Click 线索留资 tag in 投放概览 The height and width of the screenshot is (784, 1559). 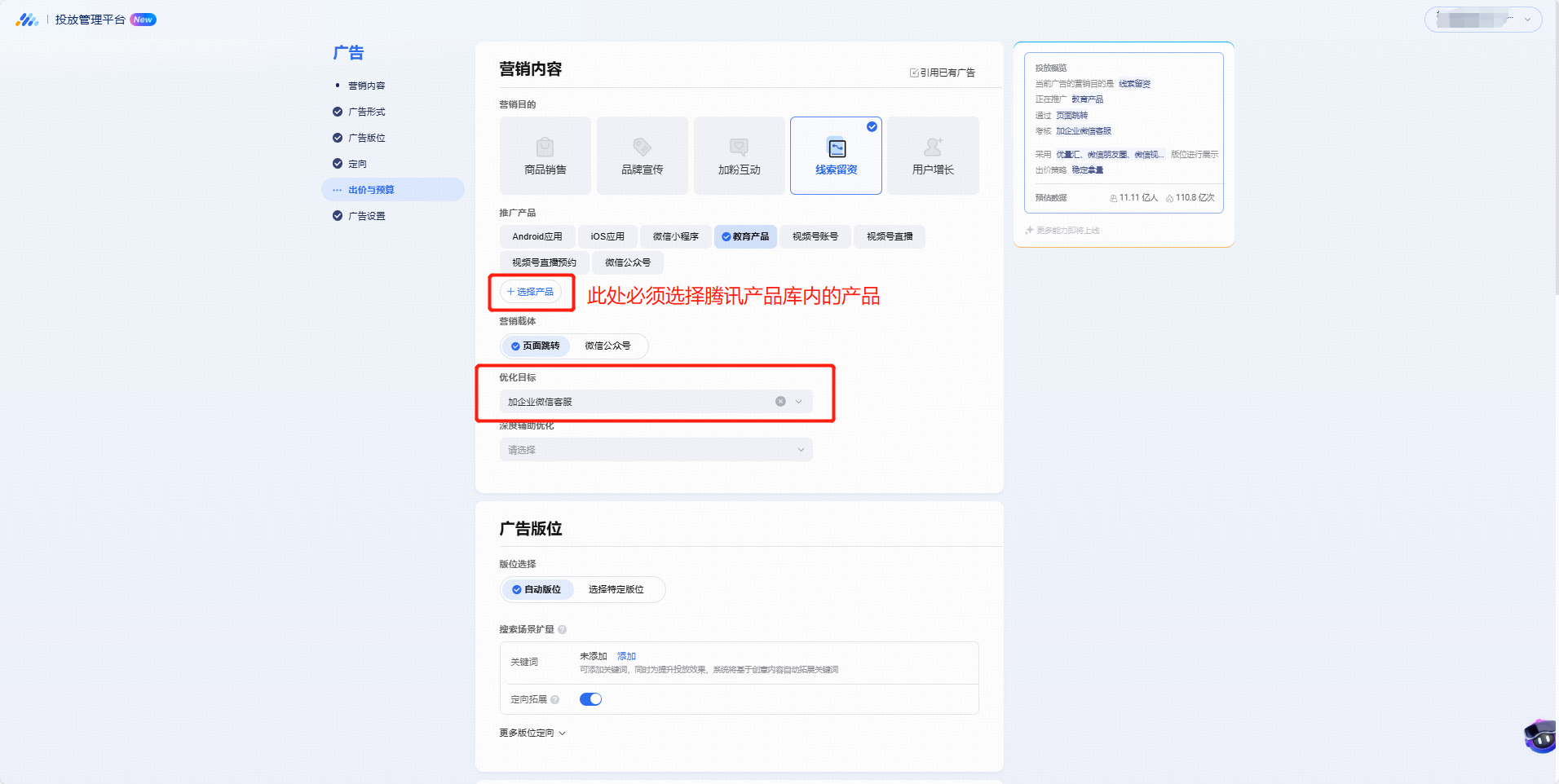(x=1134, y=84)
